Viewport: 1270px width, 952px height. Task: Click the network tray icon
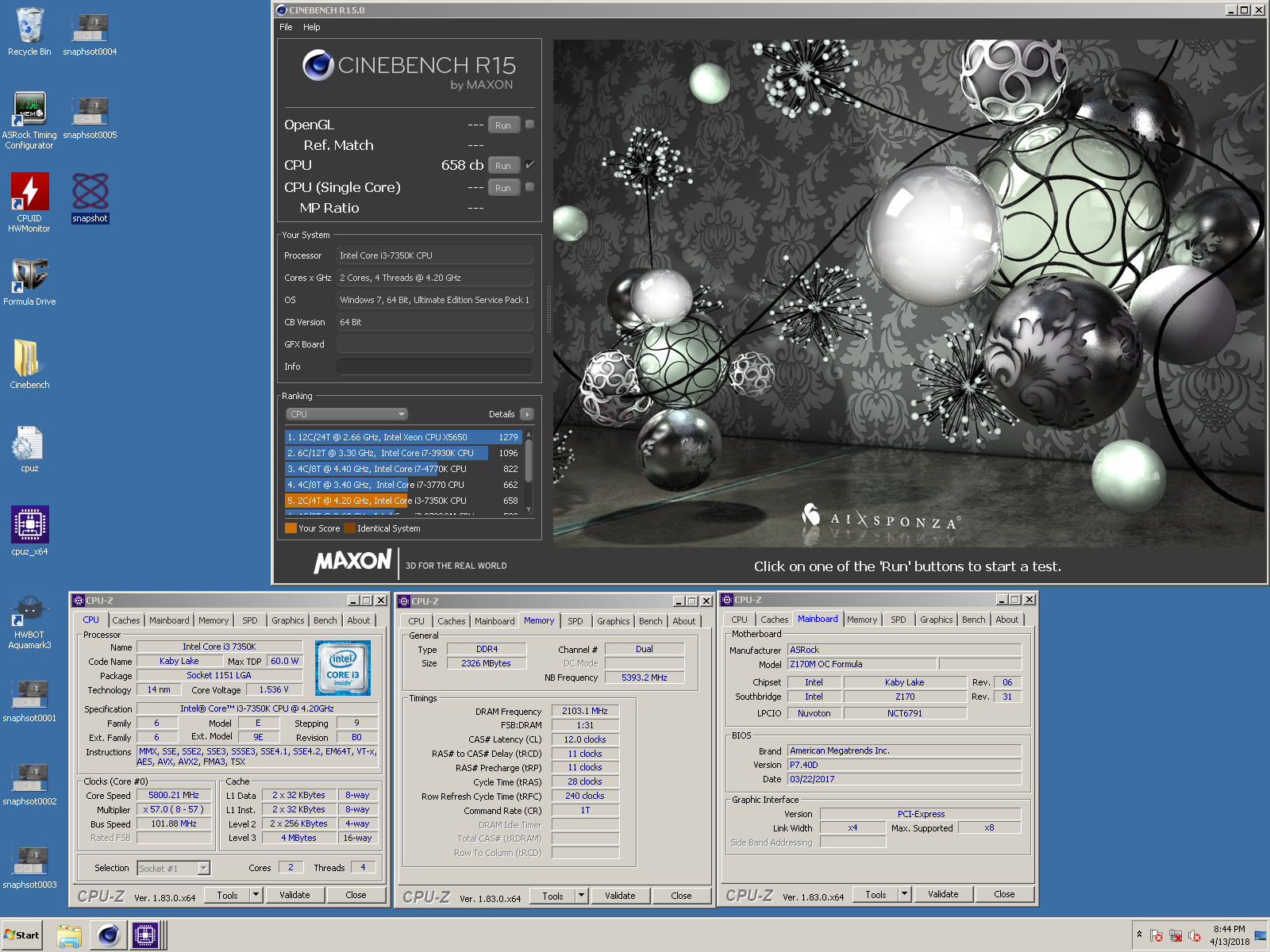click(1176, 935)
